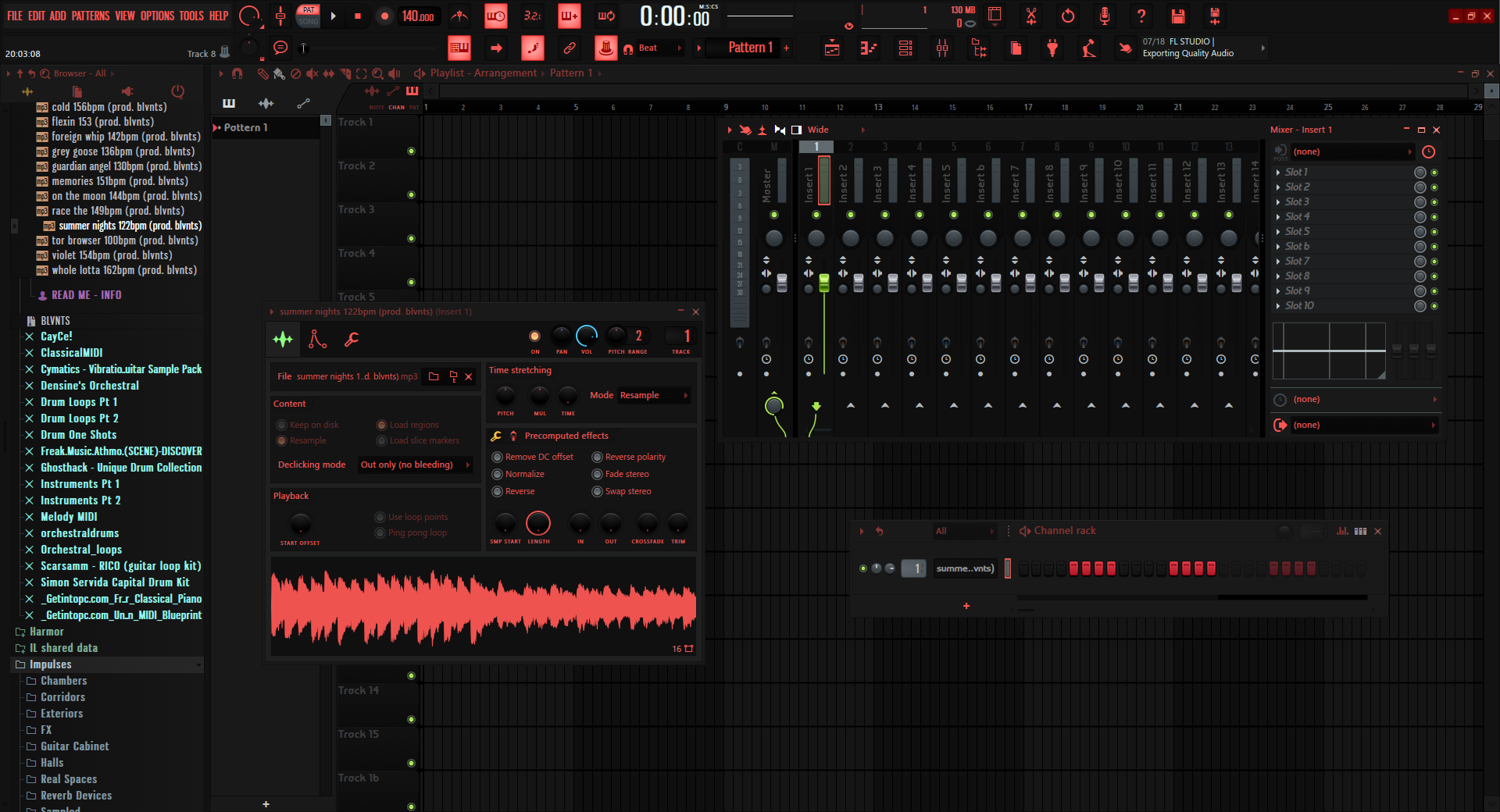Adjust the Insert 1 green volume fader
This screenshot has width=1500, height=812.
[x=823, y=283]
